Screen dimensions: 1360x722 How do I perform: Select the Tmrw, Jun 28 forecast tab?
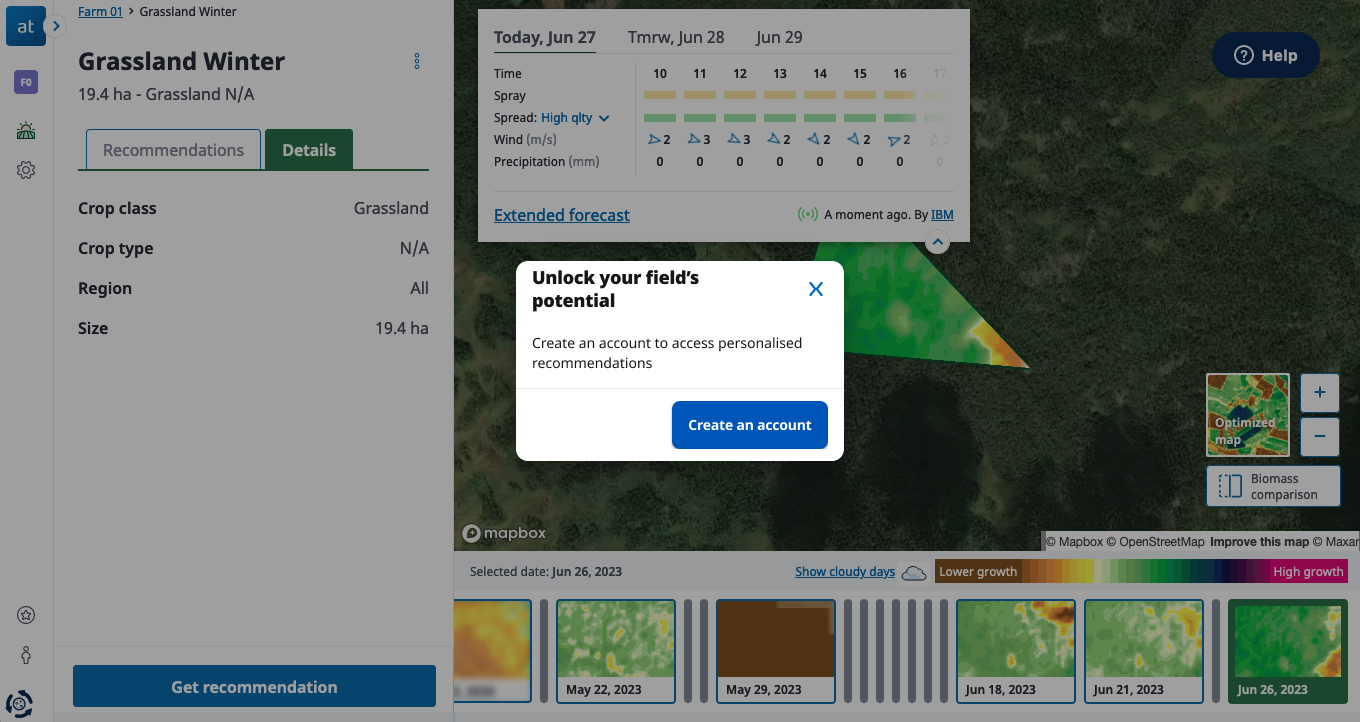tap(676, 37)
